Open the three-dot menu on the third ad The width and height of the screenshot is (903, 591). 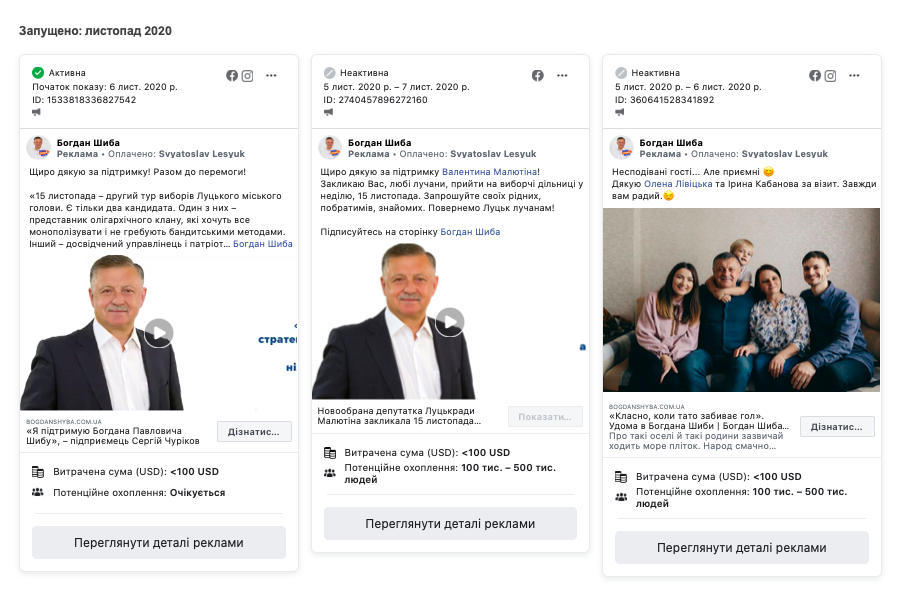coord(854,75)
